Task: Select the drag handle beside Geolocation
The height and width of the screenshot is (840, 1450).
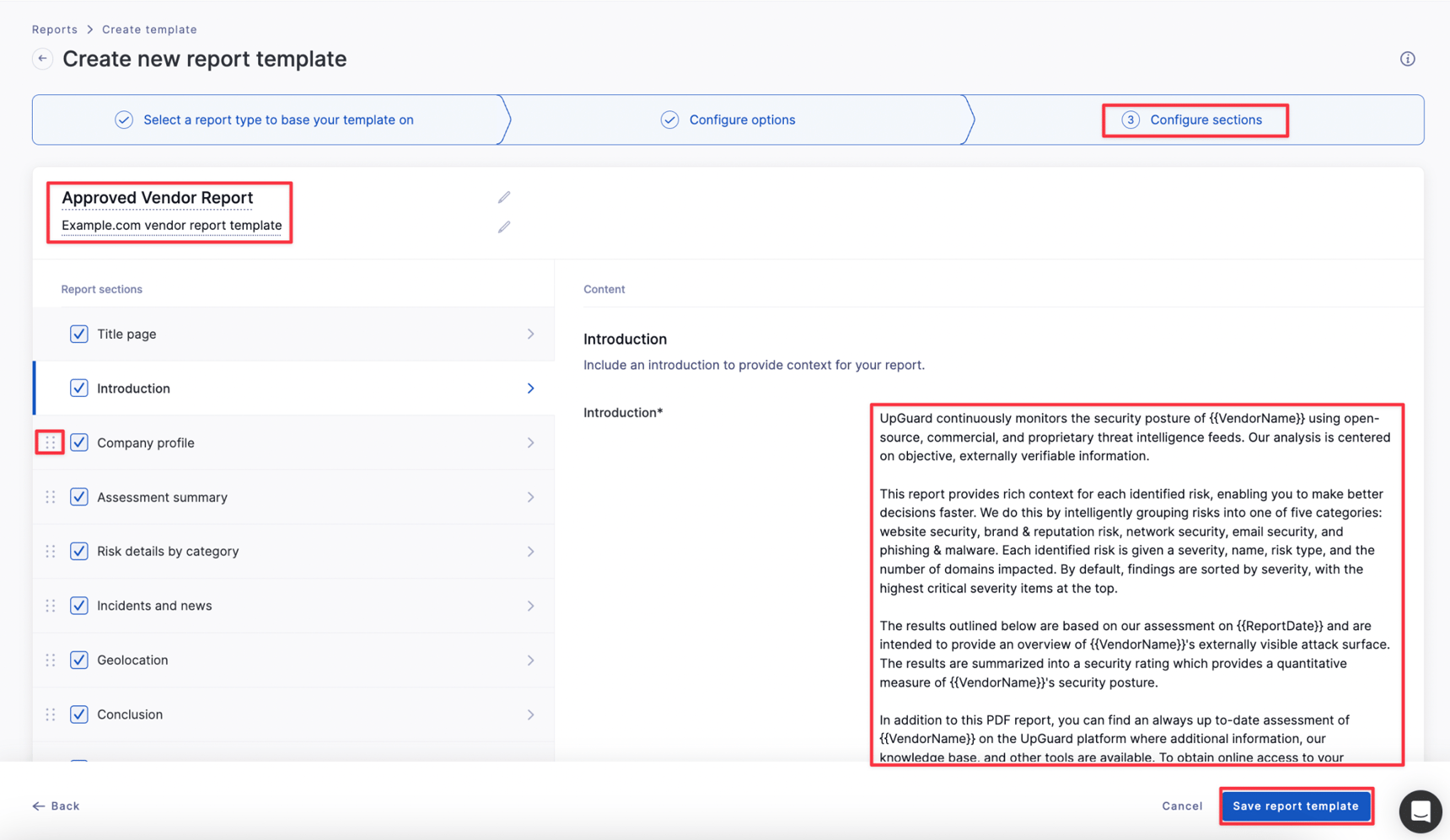Action: (x=50, y=660)
